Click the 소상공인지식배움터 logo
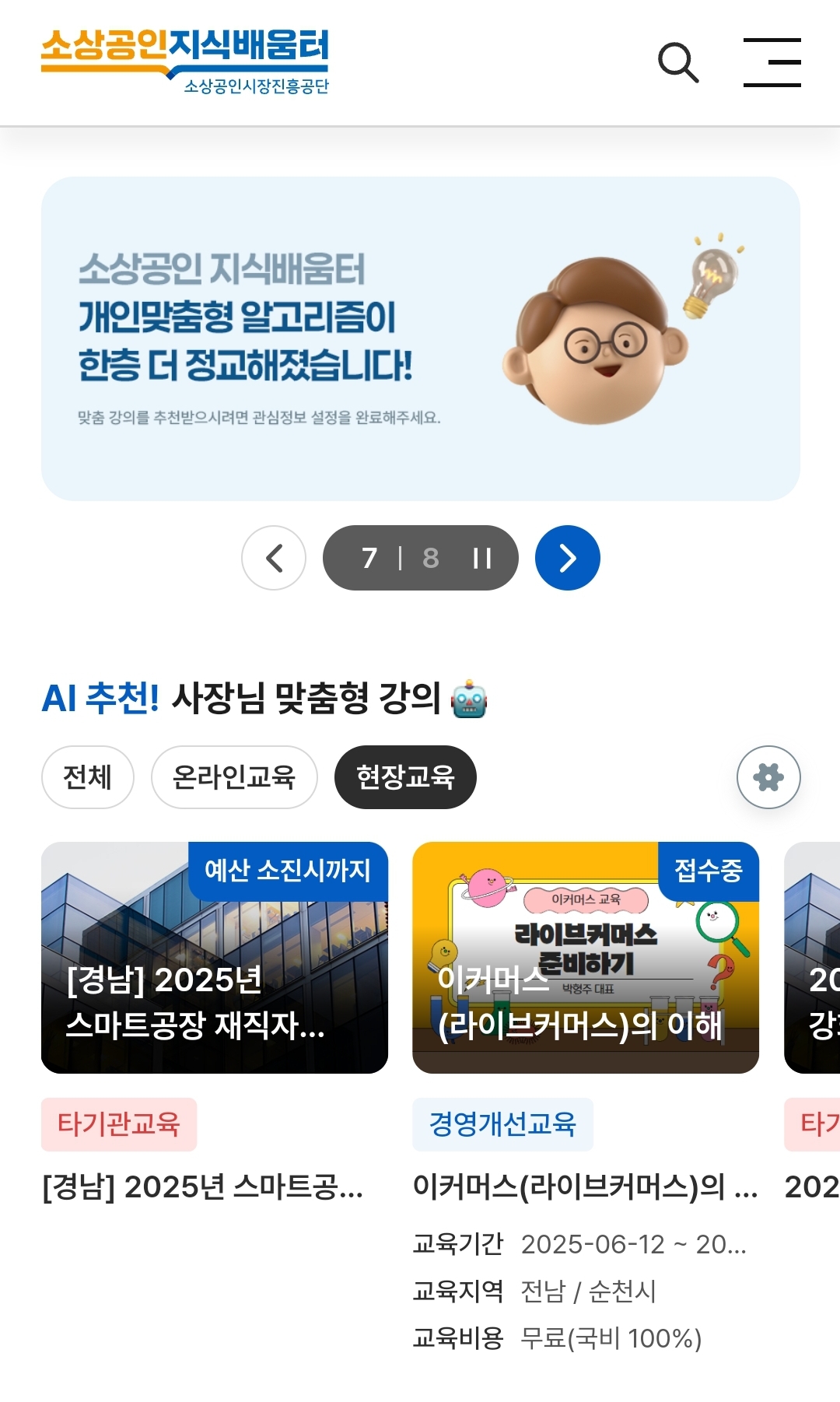Image resolution: width=840 pixels, height=1402 pixels. [x=185, y=61]
